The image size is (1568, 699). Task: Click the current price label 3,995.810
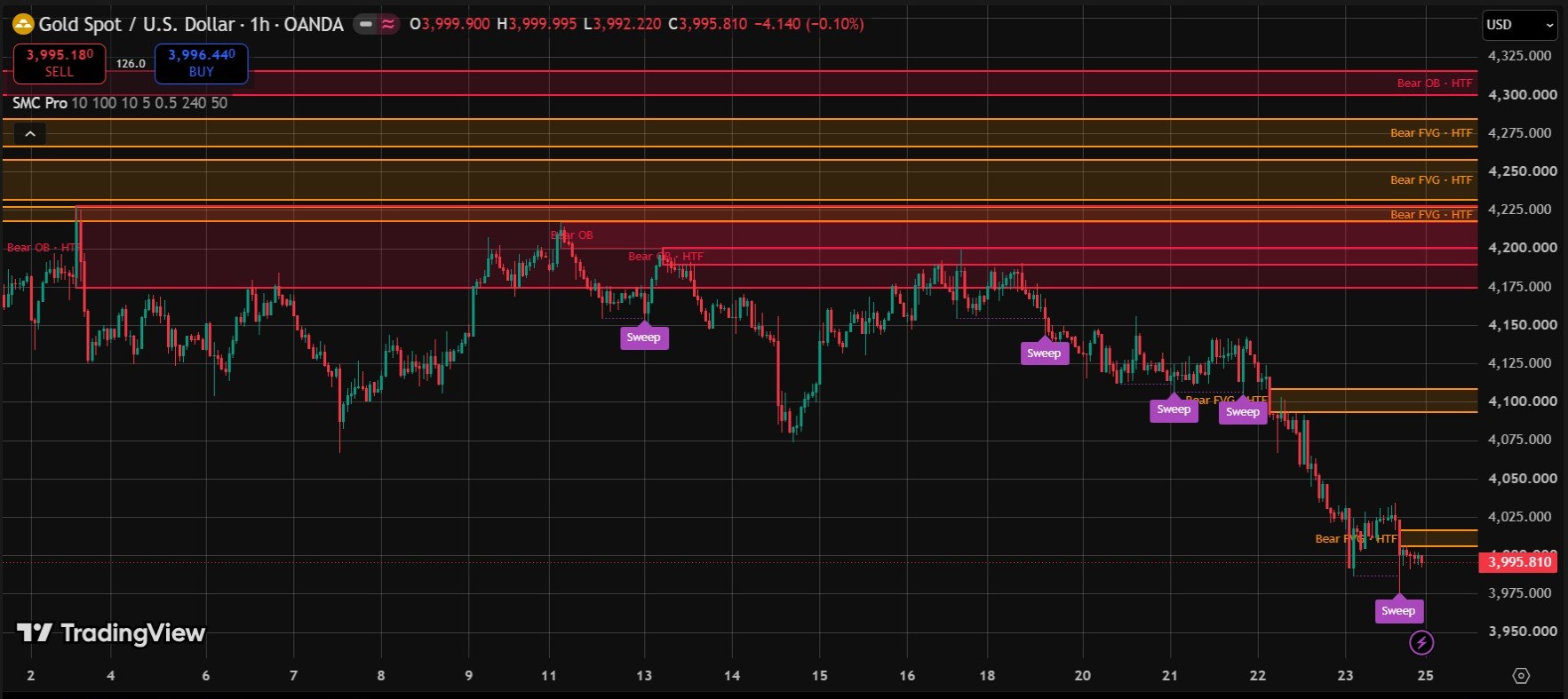click(x=1519, y=561)
